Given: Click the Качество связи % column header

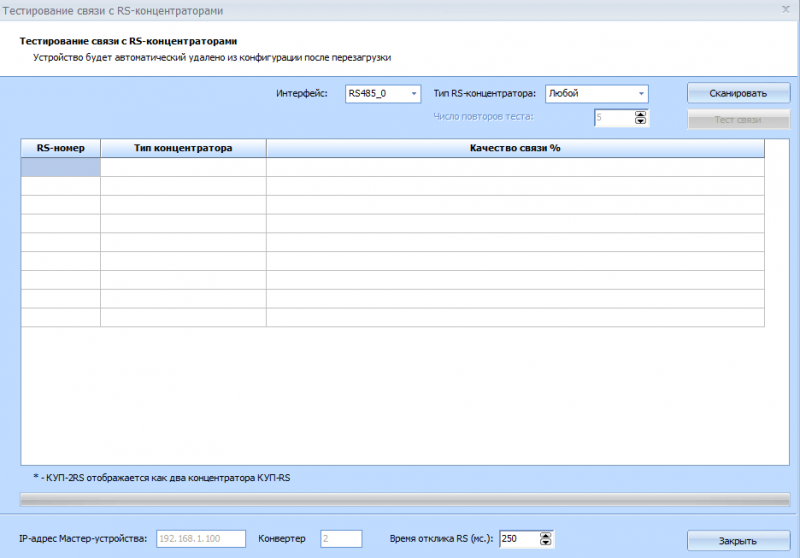Looking at the screenshot, I should [x=515, y=148].
